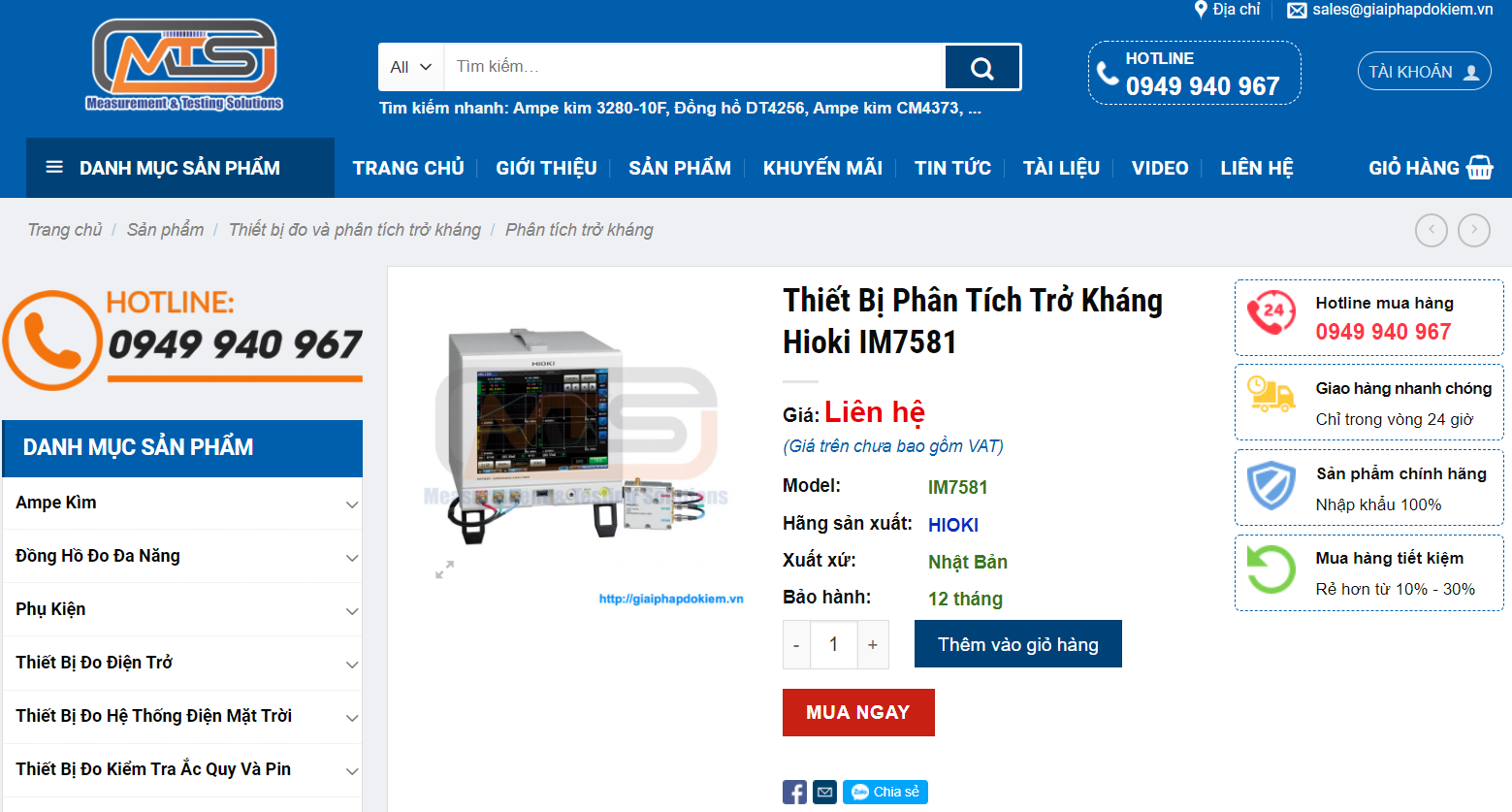Click the MTS logo

pyautogui.click(x=184, y=65)
